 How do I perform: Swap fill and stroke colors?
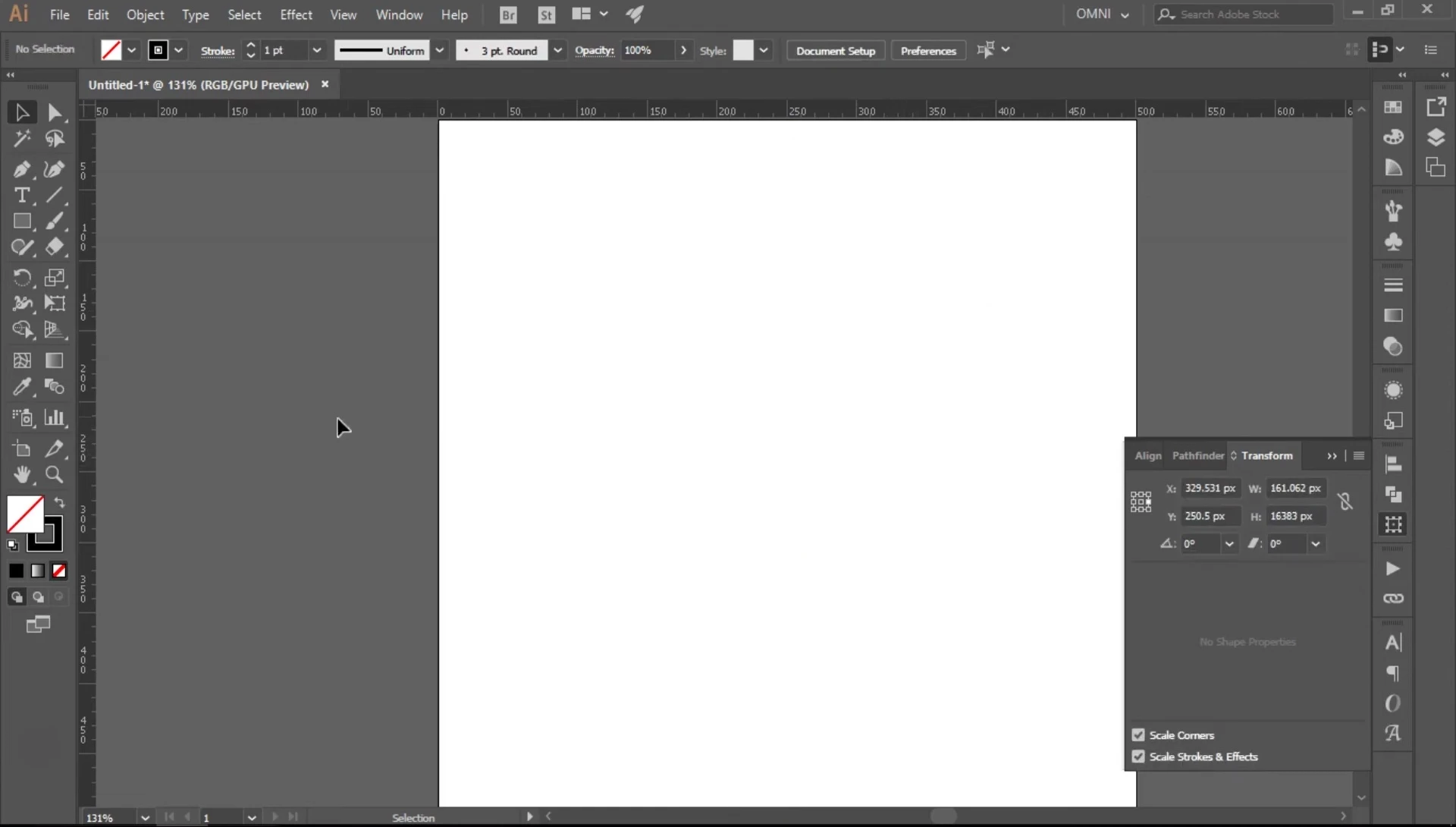point(60,502)
